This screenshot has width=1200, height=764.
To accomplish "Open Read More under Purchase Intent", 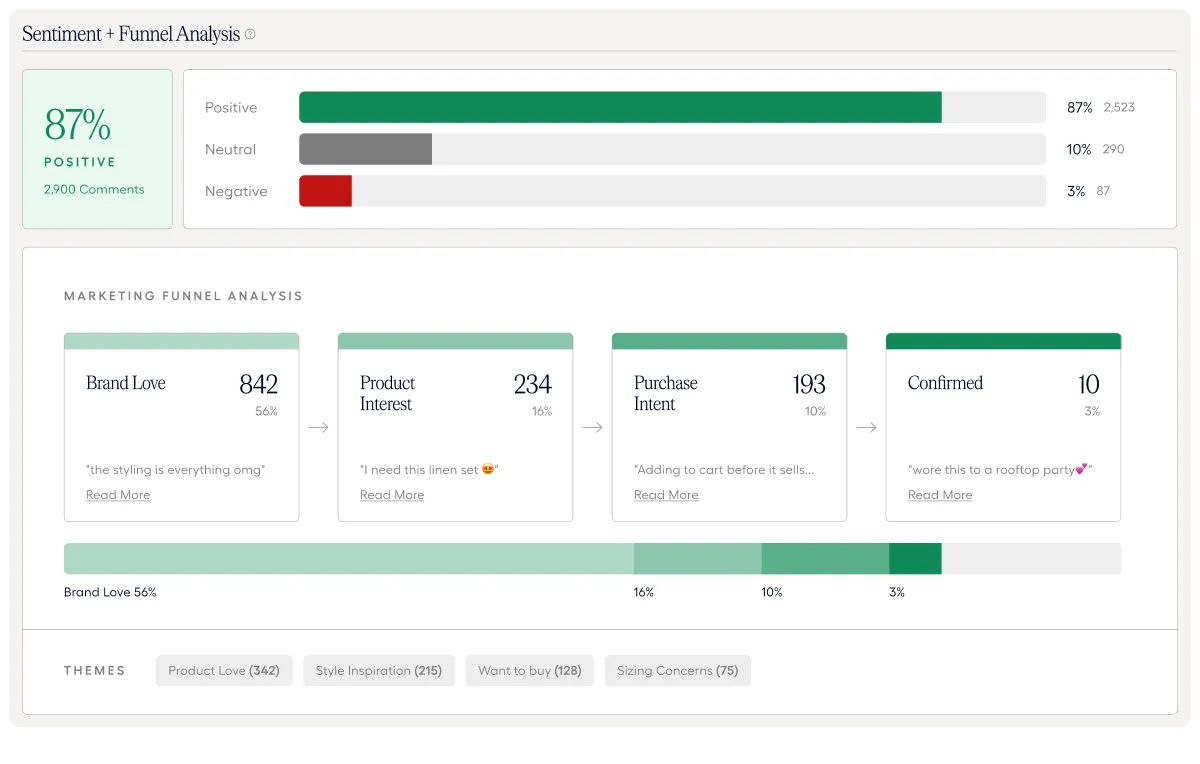I will pos(666,495).
